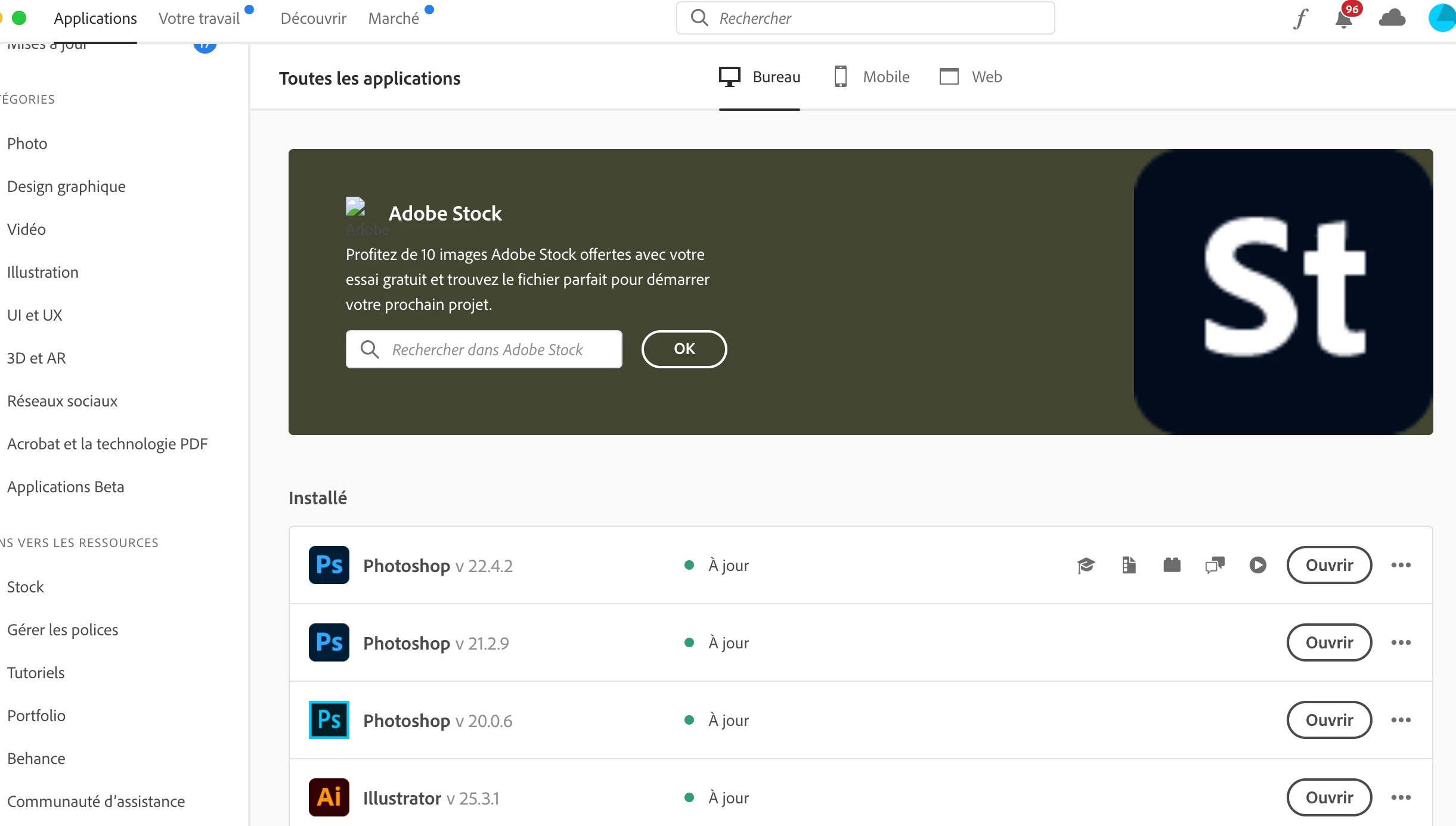Open more options for Photoshop v 21.2.9
Screen dimensions: 1456x826
tap(1401, 642)
